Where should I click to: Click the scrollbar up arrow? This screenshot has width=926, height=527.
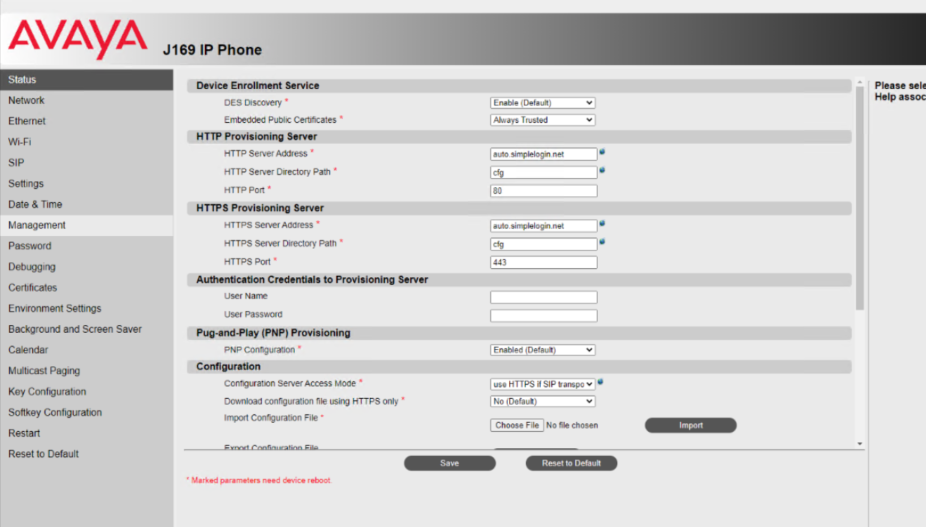tap(860, 82)
